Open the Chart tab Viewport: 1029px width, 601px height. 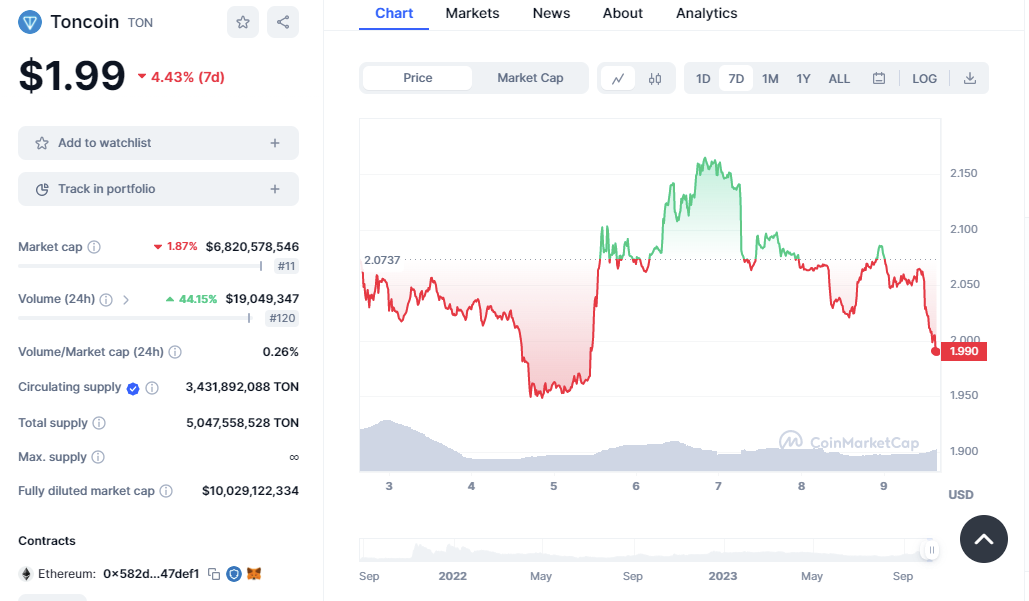pyautogui.click(x=394, y=14)
